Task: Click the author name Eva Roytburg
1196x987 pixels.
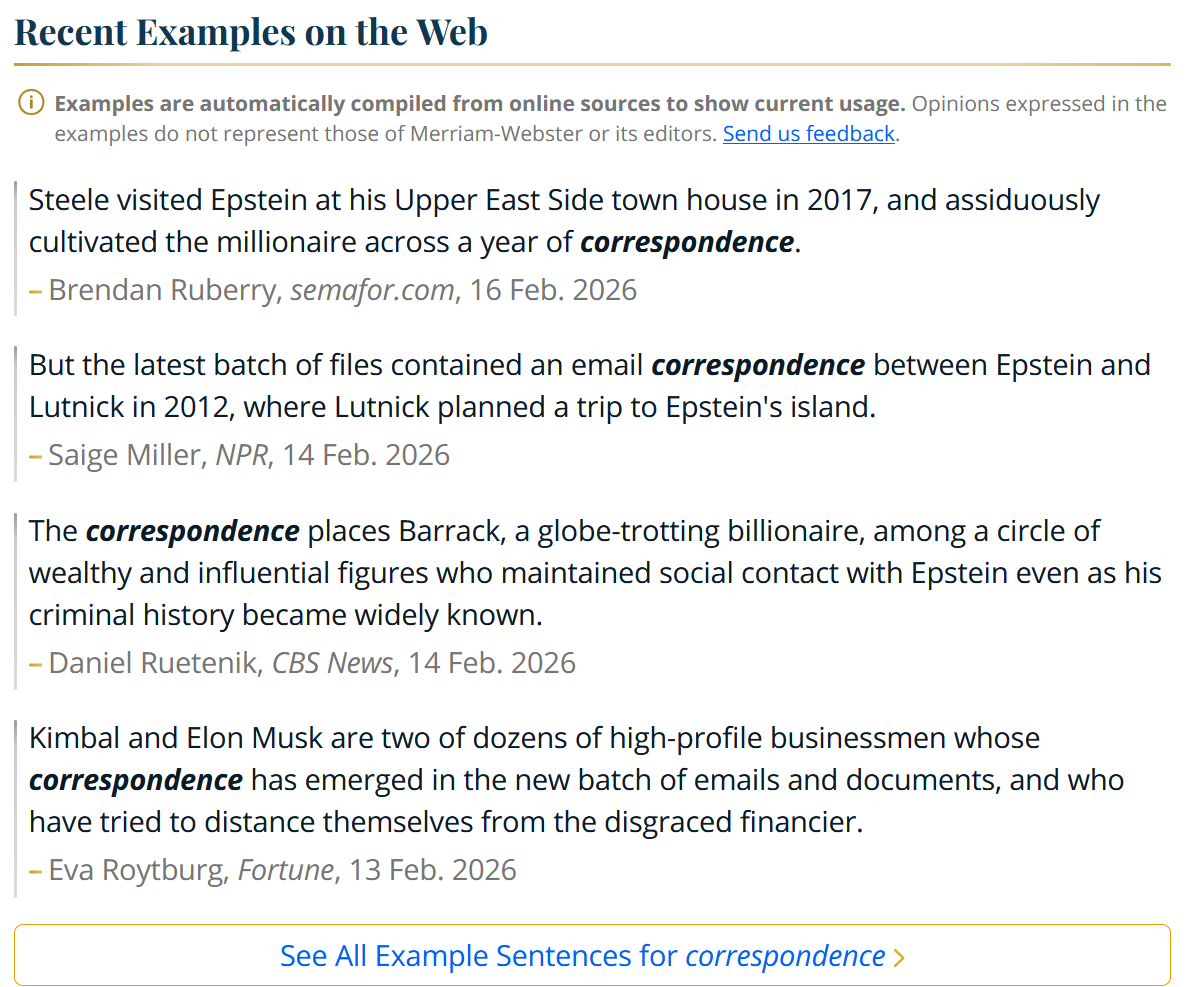Action: coord(136,870)
